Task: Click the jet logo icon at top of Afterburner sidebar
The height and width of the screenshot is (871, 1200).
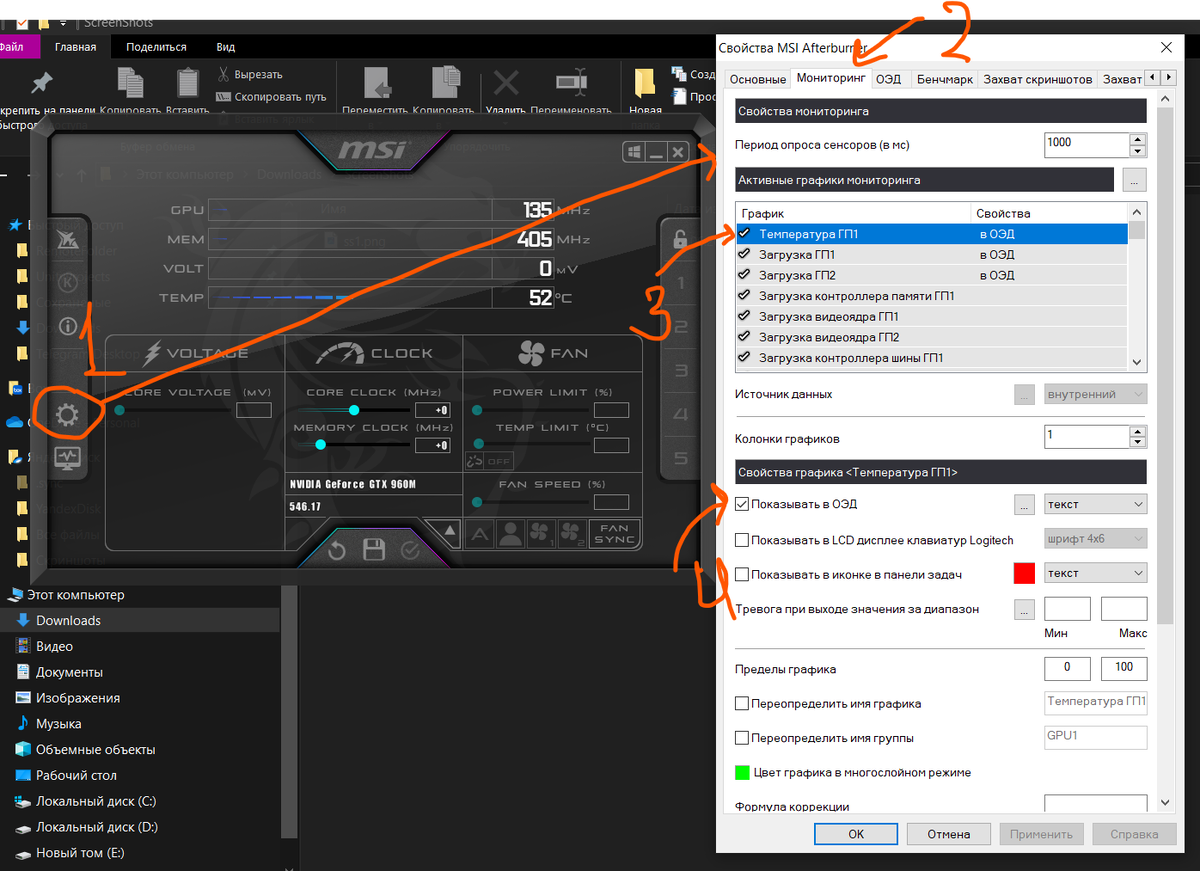Action: click(x=68, y=238)
